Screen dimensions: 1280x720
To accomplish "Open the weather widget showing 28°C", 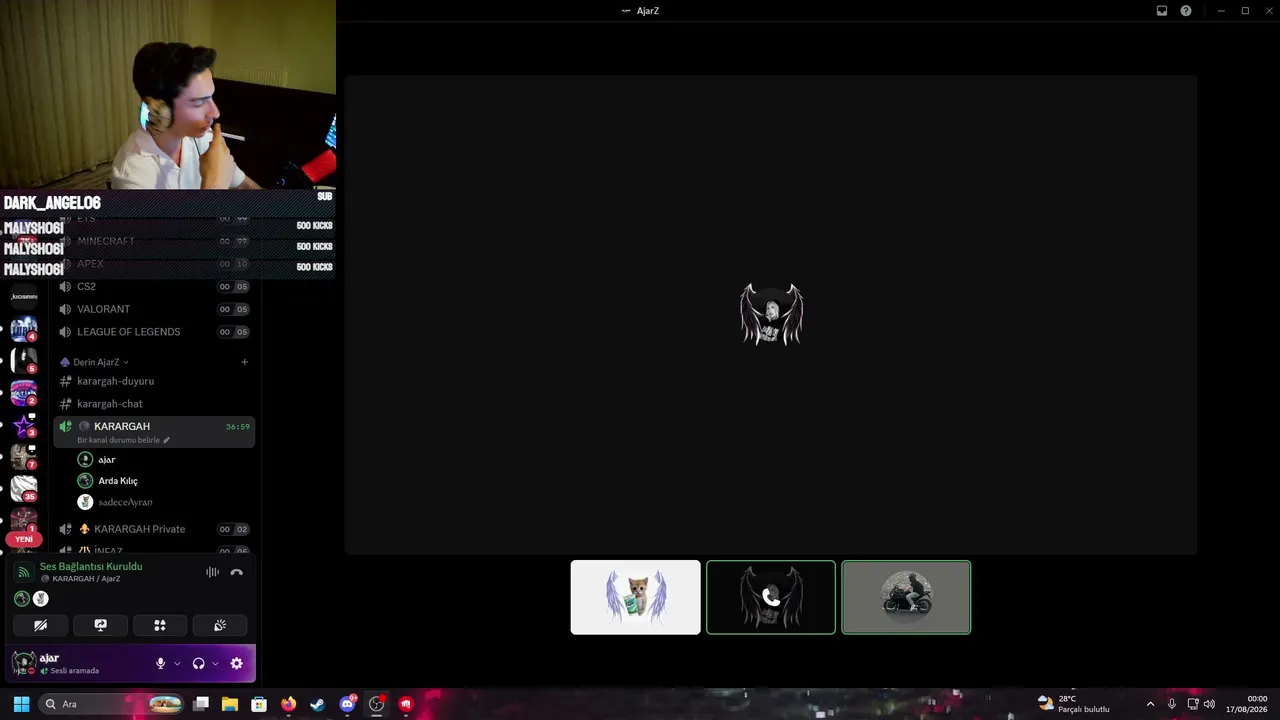I will pos(1074,704).
